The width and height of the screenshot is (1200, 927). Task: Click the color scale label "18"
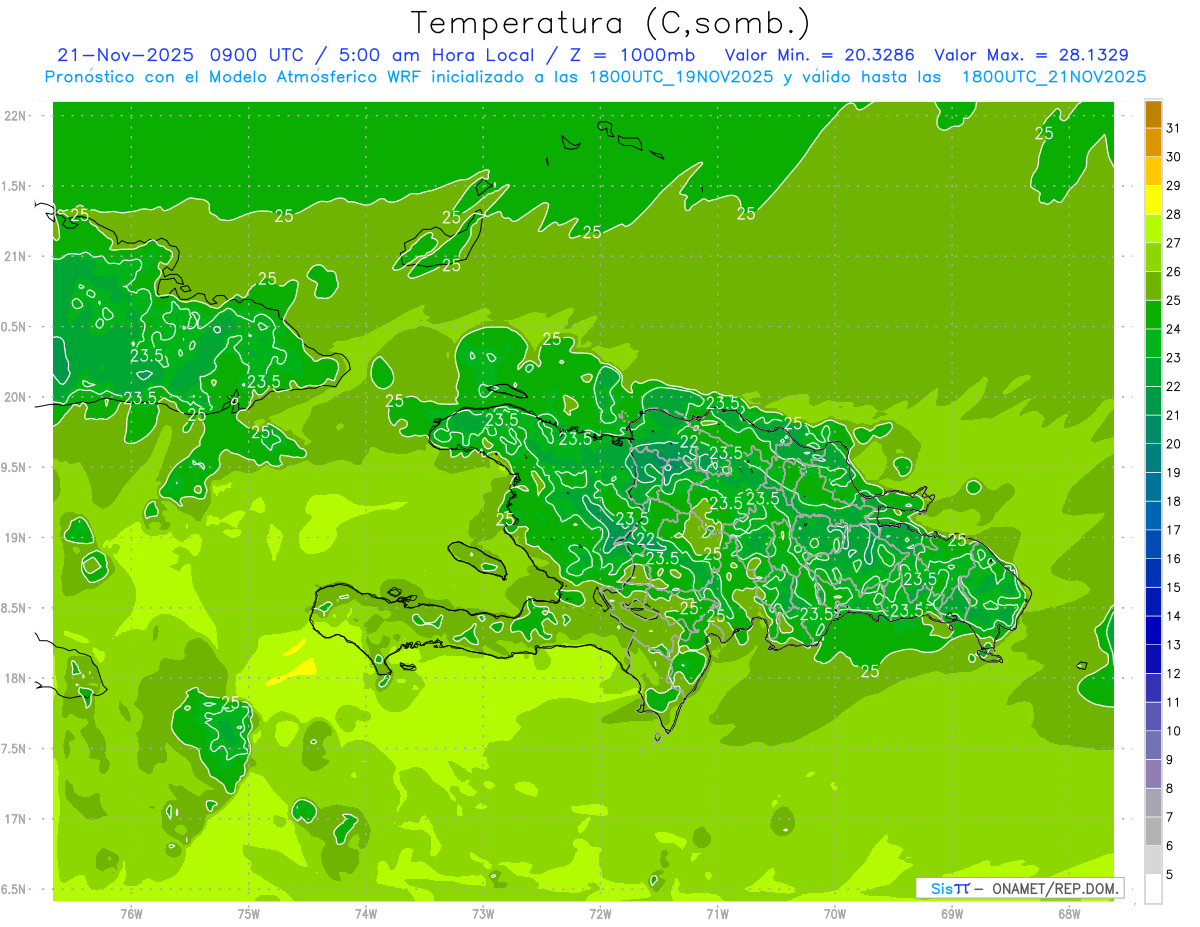1174,502
